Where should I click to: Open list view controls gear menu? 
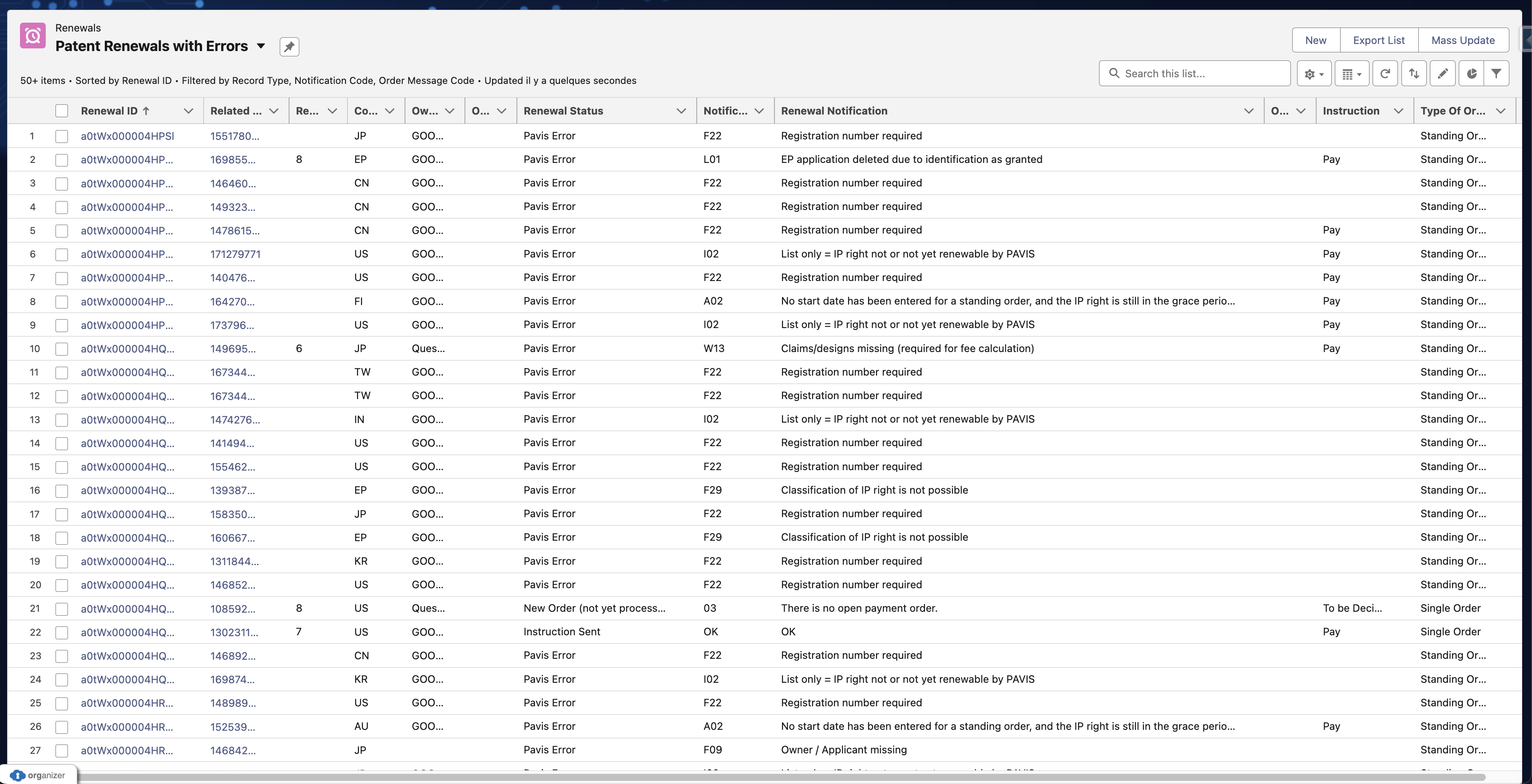pyautogui.click(x=1314, y=74)
